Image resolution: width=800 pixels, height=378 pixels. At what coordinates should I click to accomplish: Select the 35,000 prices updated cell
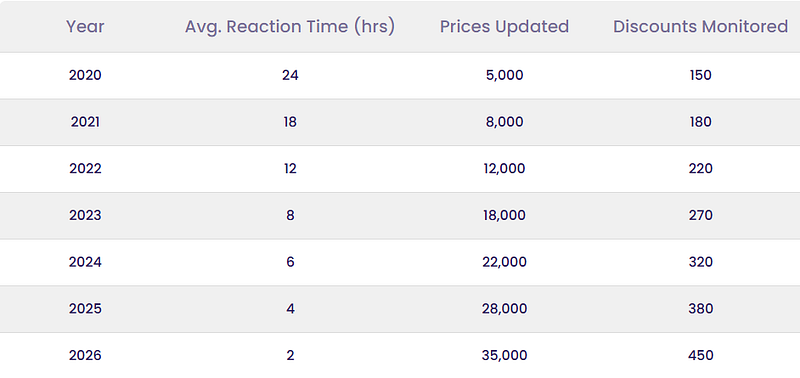(x=504, y=355)
